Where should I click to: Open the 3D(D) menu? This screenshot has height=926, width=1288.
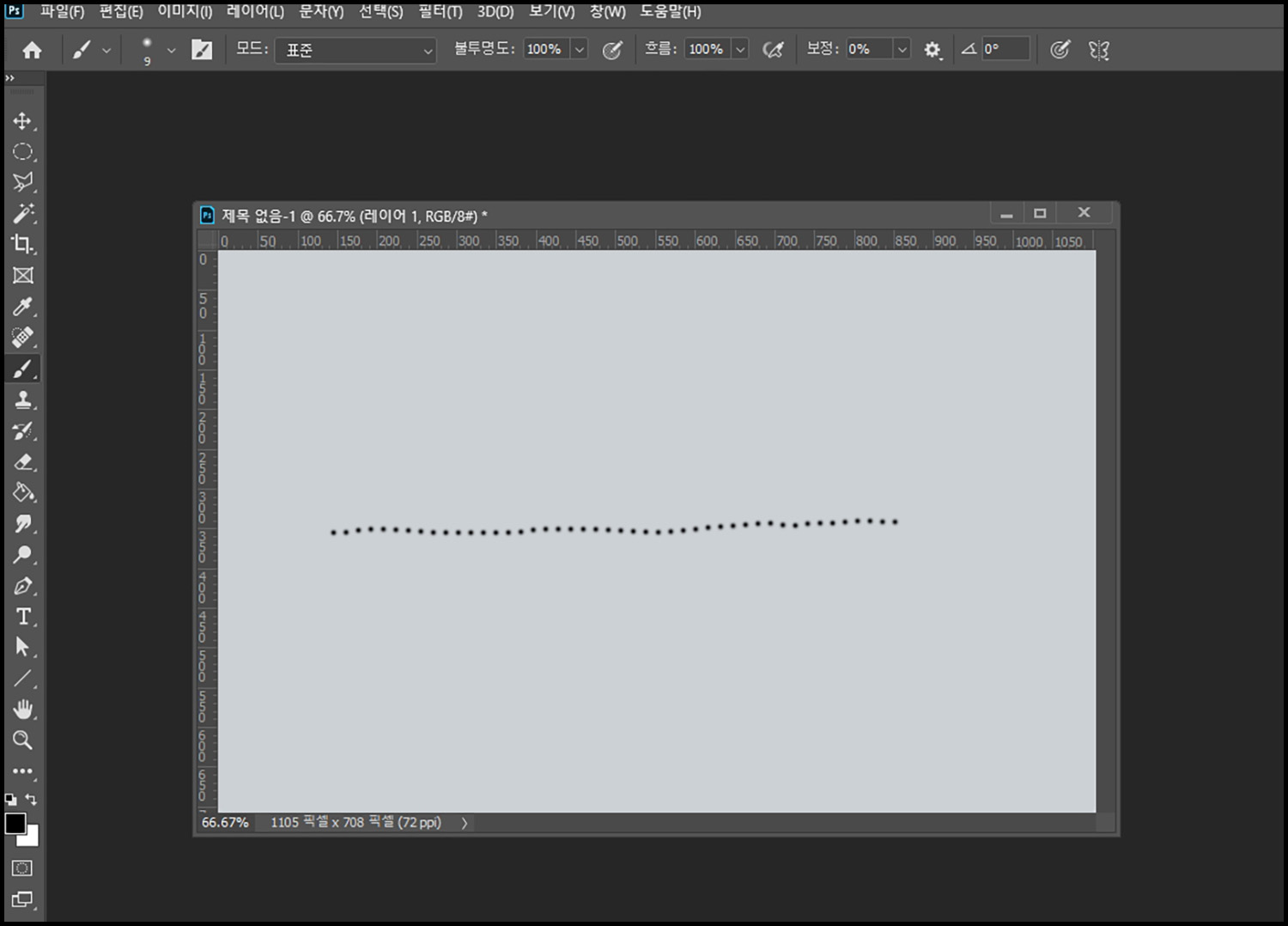[x=495, y=12]
